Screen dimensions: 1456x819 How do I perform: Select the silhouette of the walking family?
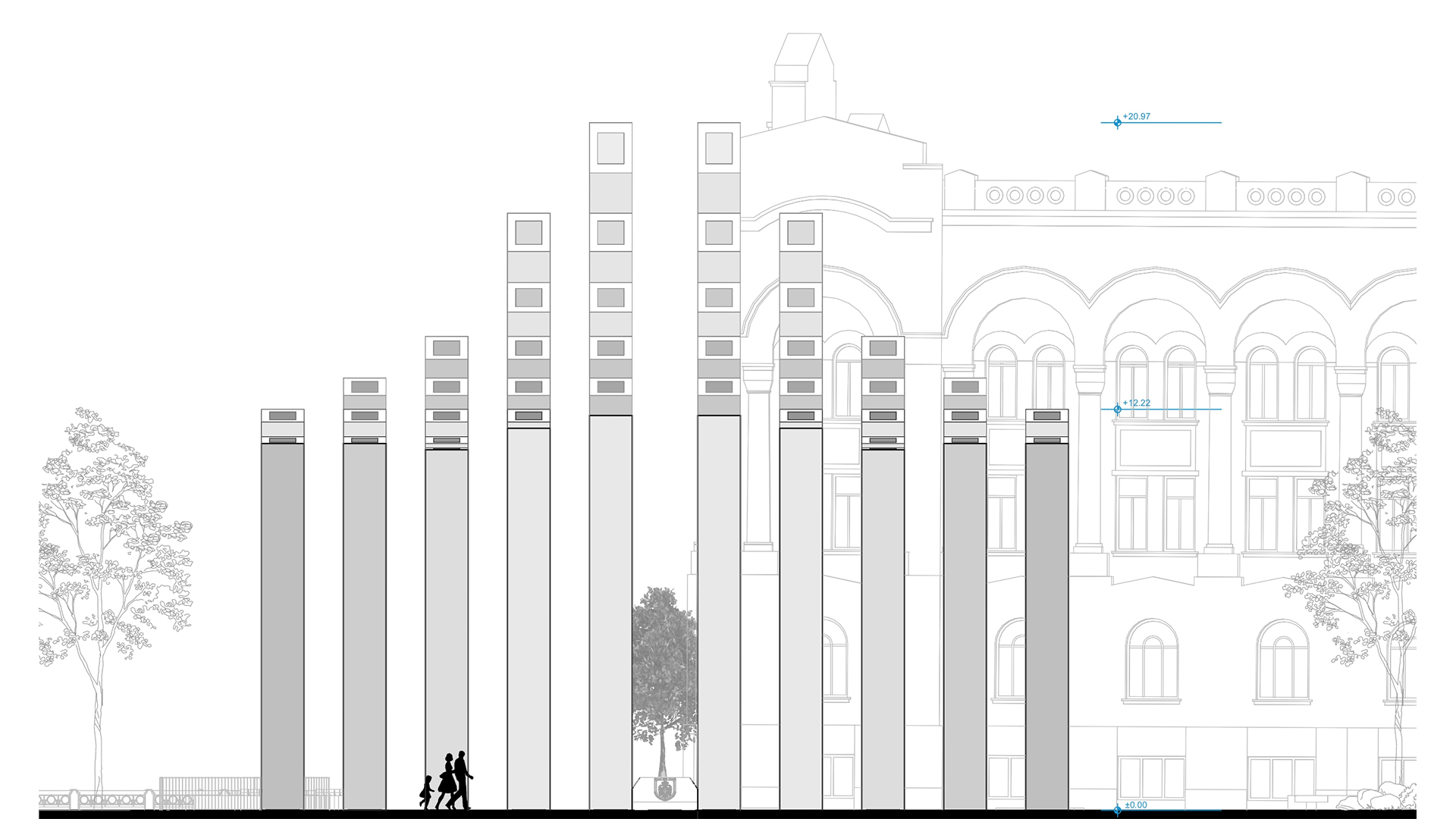(x=446, y=780)
